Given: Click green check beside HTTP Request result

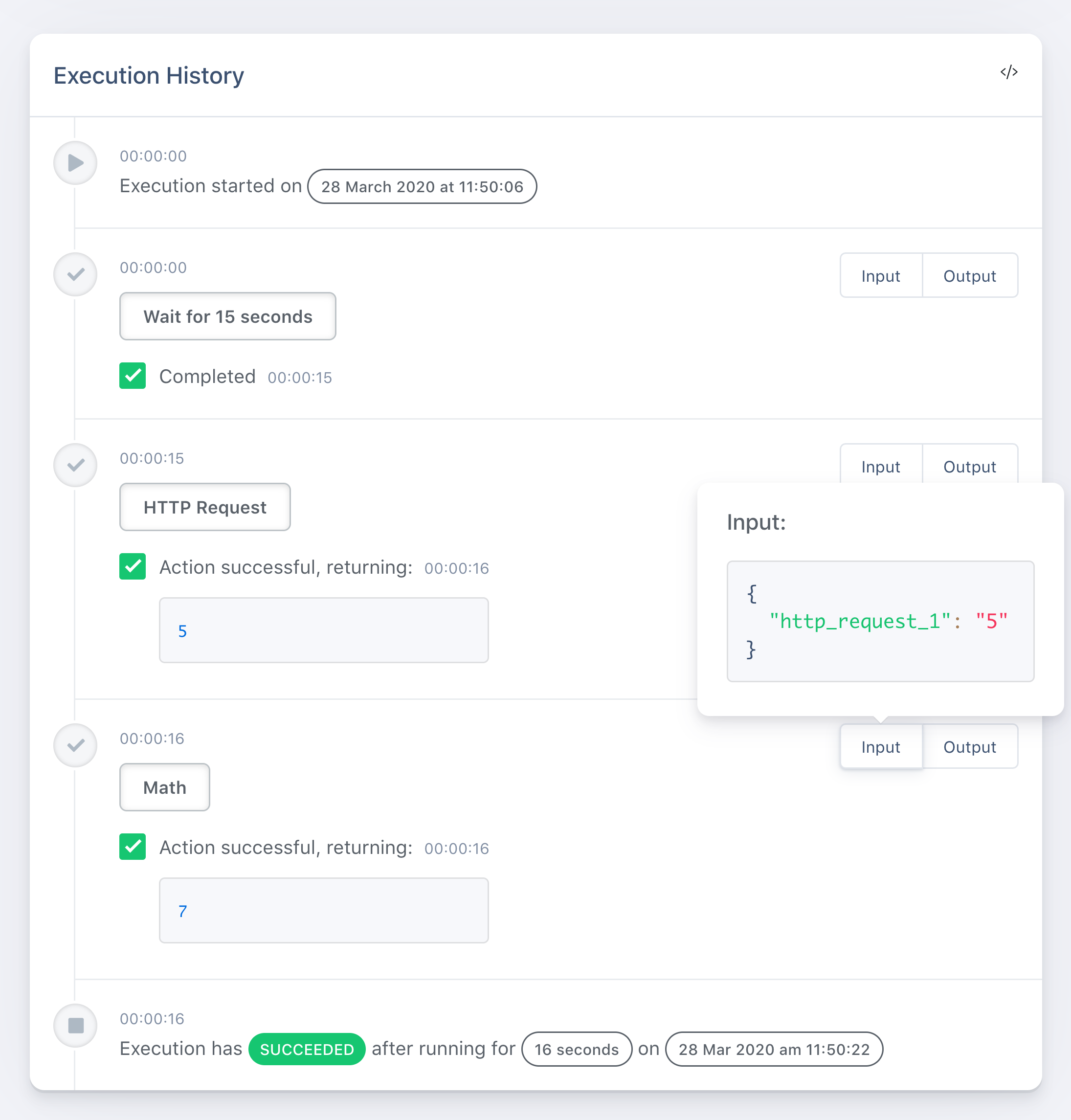Looking at the screenshot, I should coord(133,566).
